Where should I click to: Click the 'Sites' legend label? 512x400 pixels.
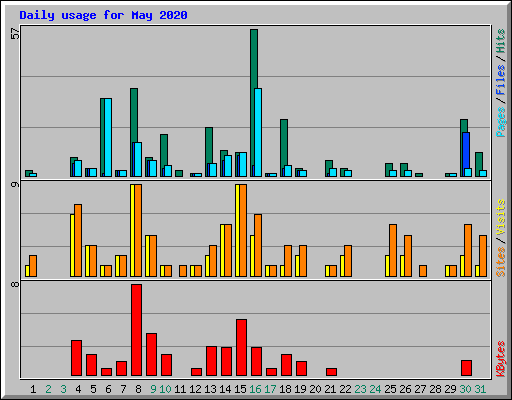(x=500, y=262)
